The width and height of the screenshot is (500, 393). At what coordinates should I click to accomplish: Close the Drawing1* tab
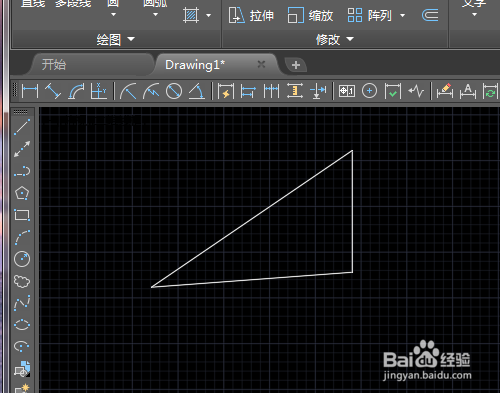pos(261,64)
